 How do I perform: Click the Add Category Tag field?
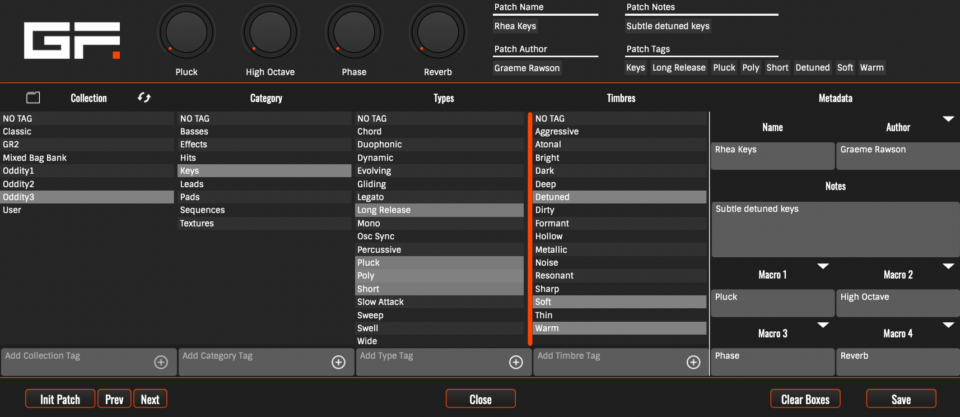coord(266,362)
